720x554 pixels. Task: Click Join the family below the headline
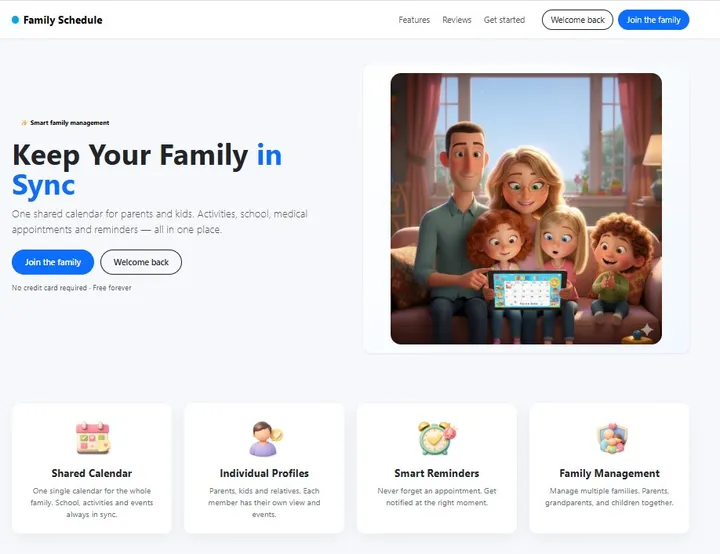click(53, 262)
